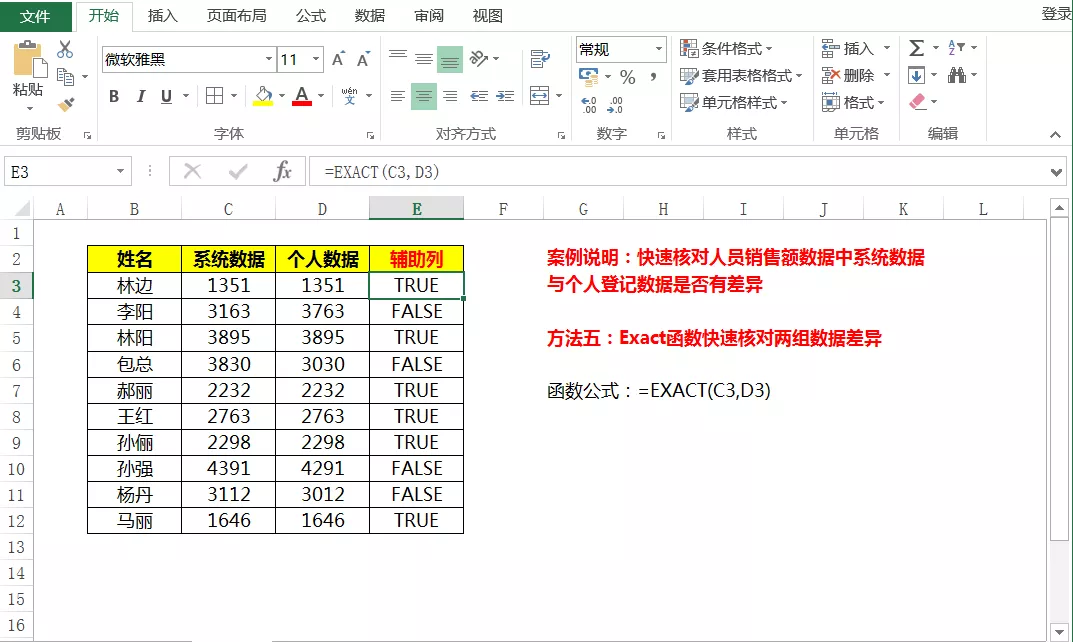Click the Sort and Filter icon

(956, 48)
